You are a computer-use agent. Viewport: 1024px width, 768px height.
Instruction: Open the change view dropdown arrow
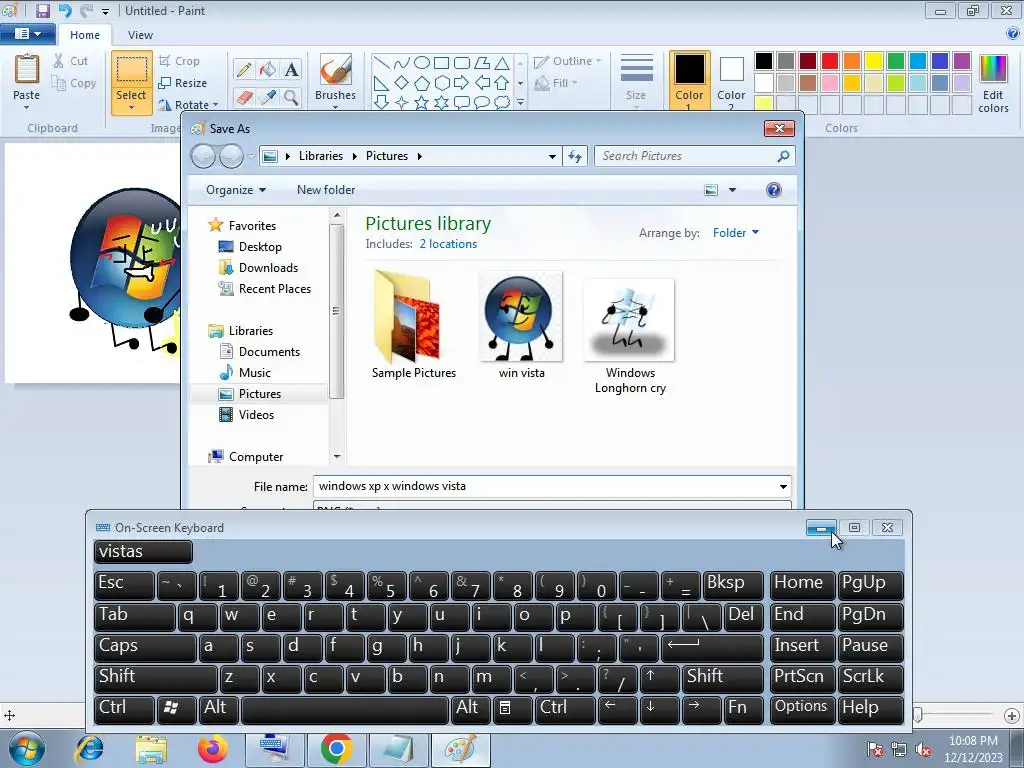[x=732, y=190]
